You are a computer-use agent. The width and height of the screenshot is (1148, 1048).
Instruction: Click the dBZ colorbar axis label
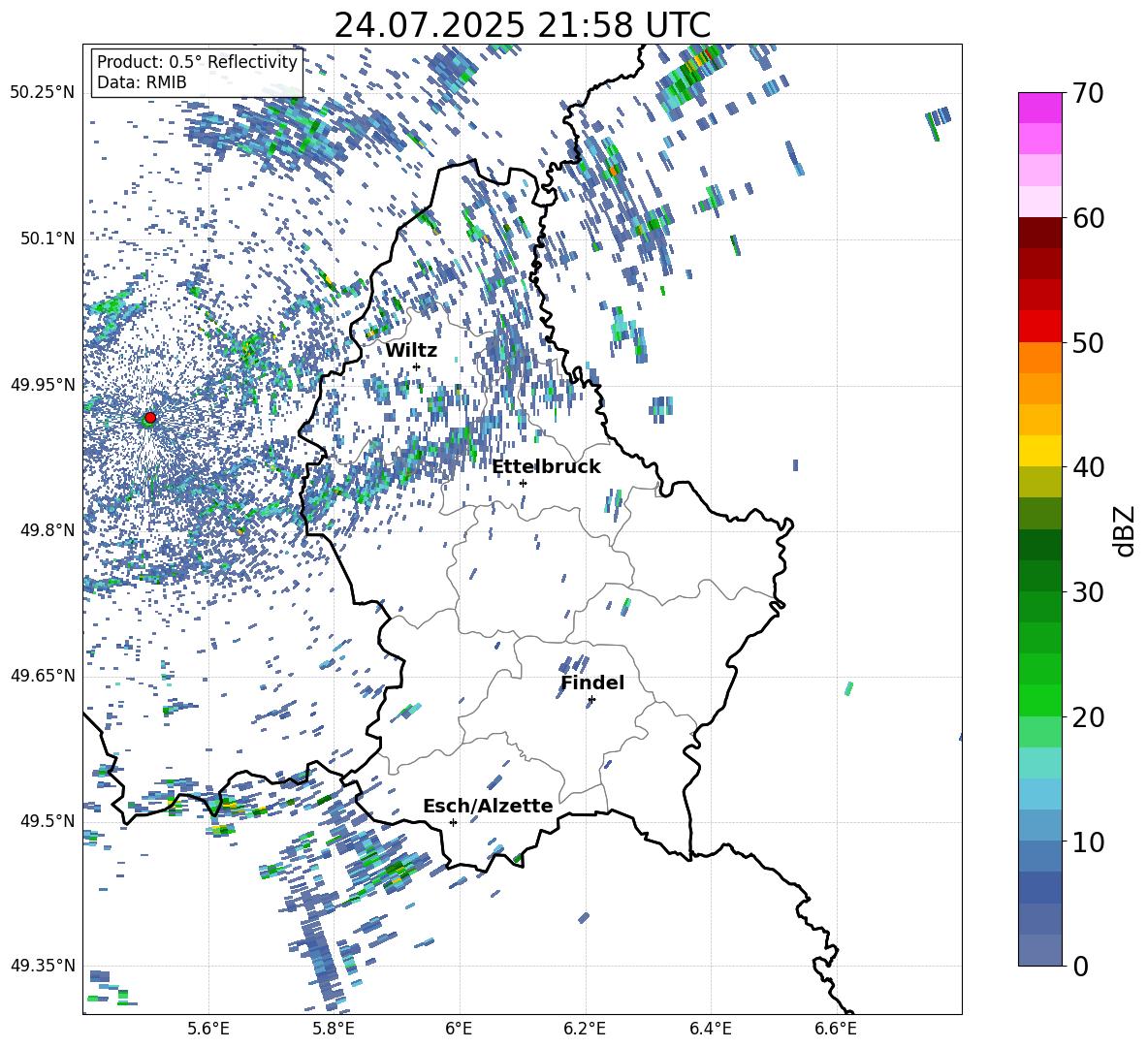1125,530
